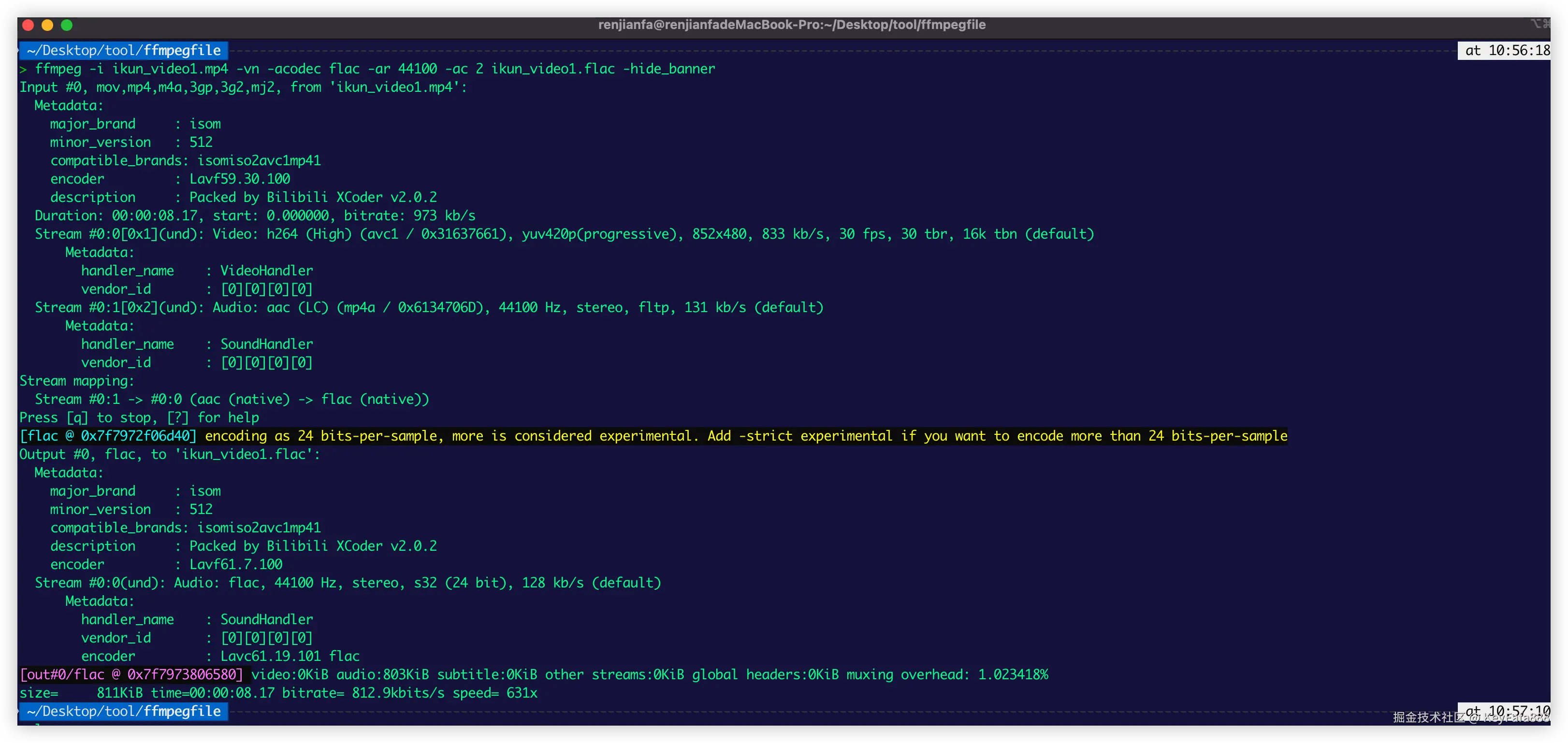Viewport: 1568px width, 743px height.
Task: Click the ffmpeg command line text
Action: 374,69
